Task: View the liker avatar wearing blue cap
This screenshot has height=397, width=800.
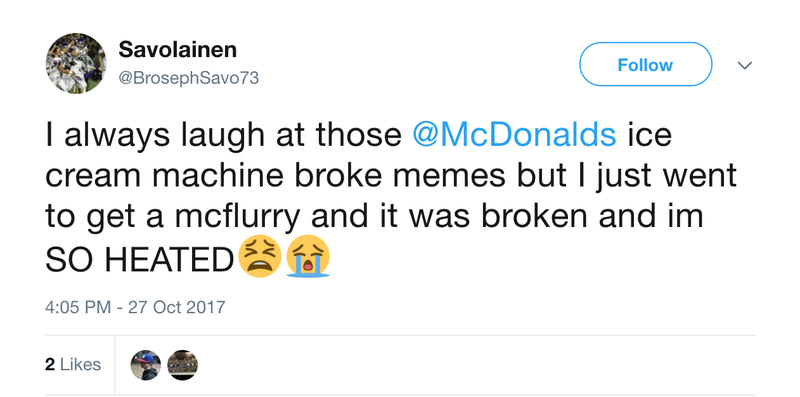Action: (146, 365)
